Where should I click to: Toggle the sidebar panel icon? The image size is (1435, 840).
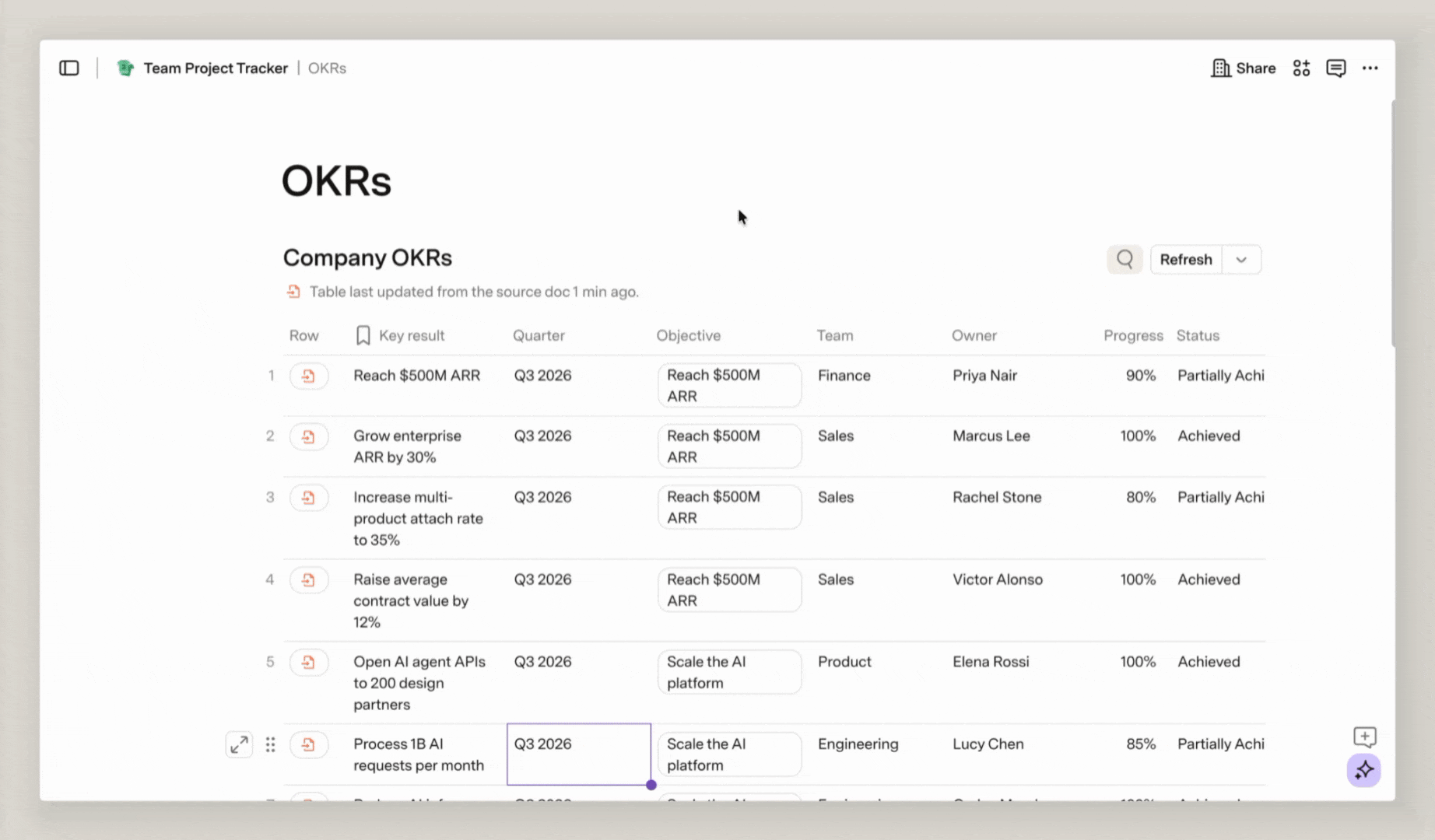[x=69, y=68]
